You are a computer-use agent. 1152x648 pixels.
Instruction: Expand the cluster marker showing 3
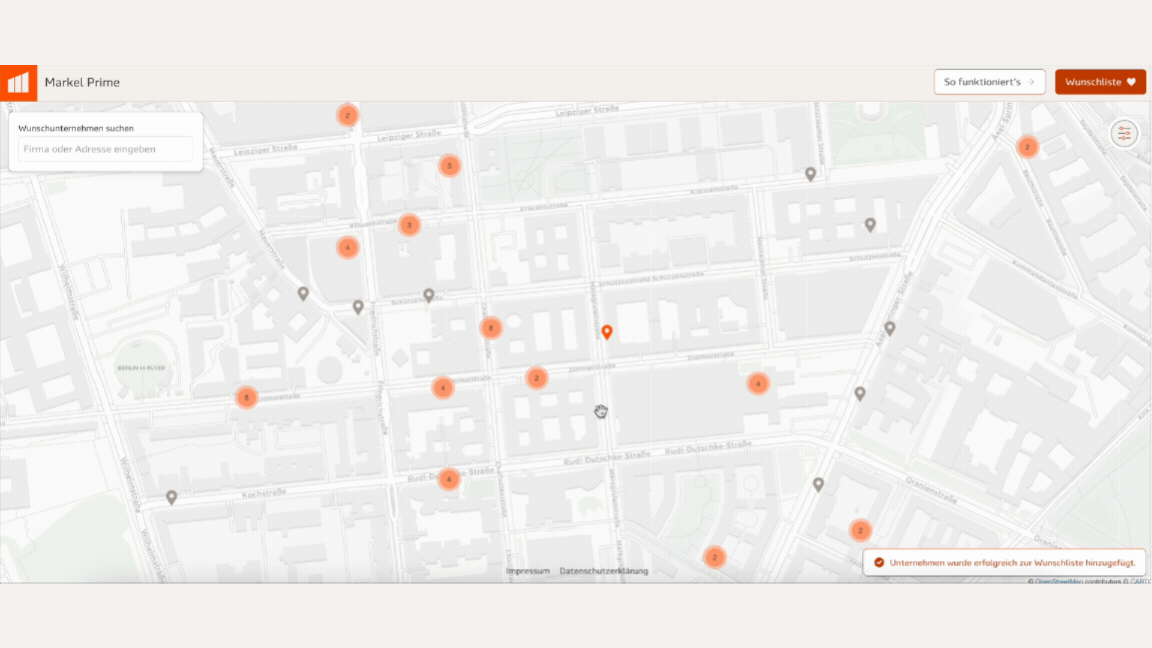pos(408,225)
